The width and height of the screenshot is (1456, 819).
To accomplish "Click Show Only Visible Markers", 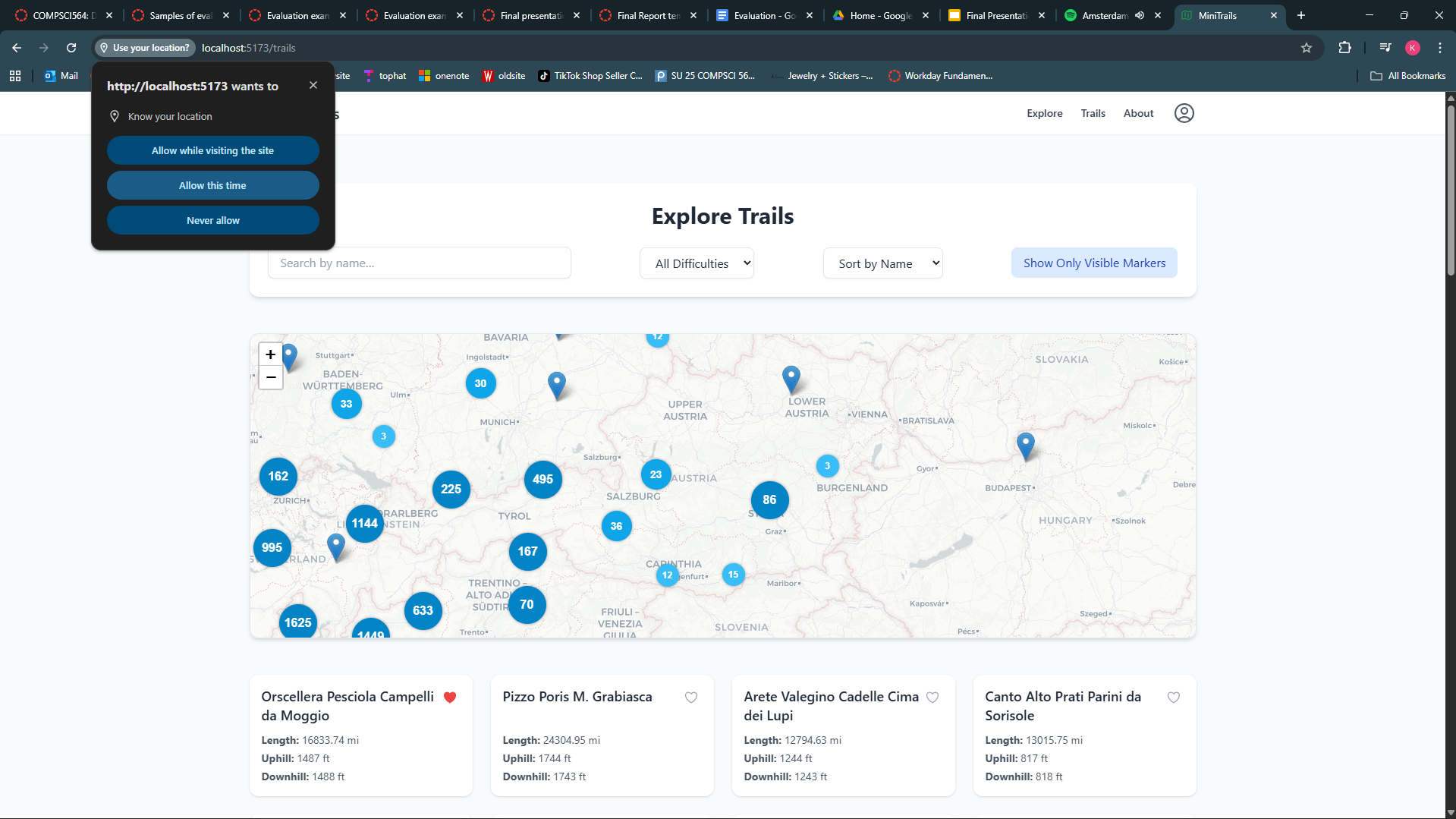I will [1093, 263].
